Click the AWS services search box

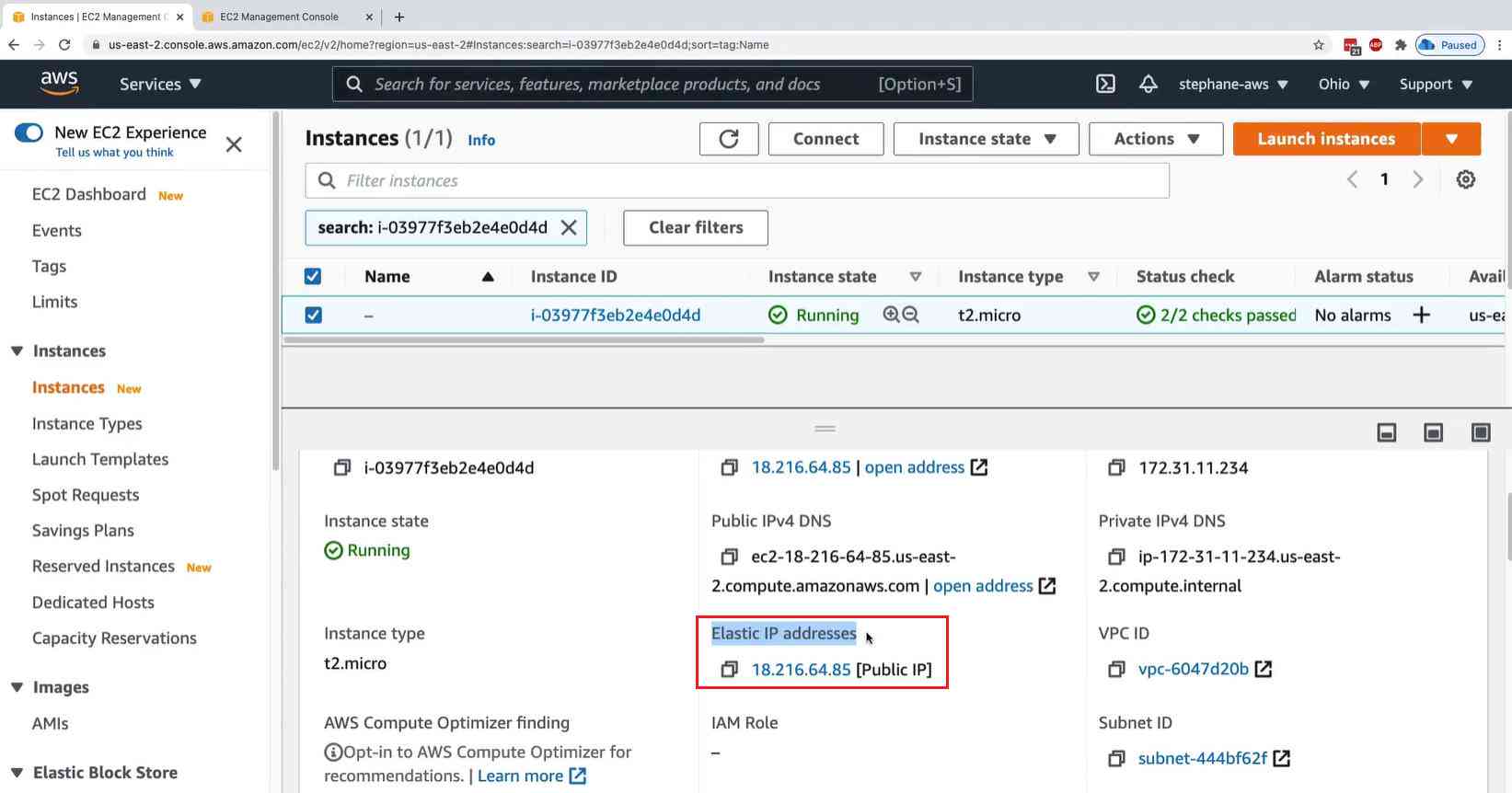coord(652,84)
